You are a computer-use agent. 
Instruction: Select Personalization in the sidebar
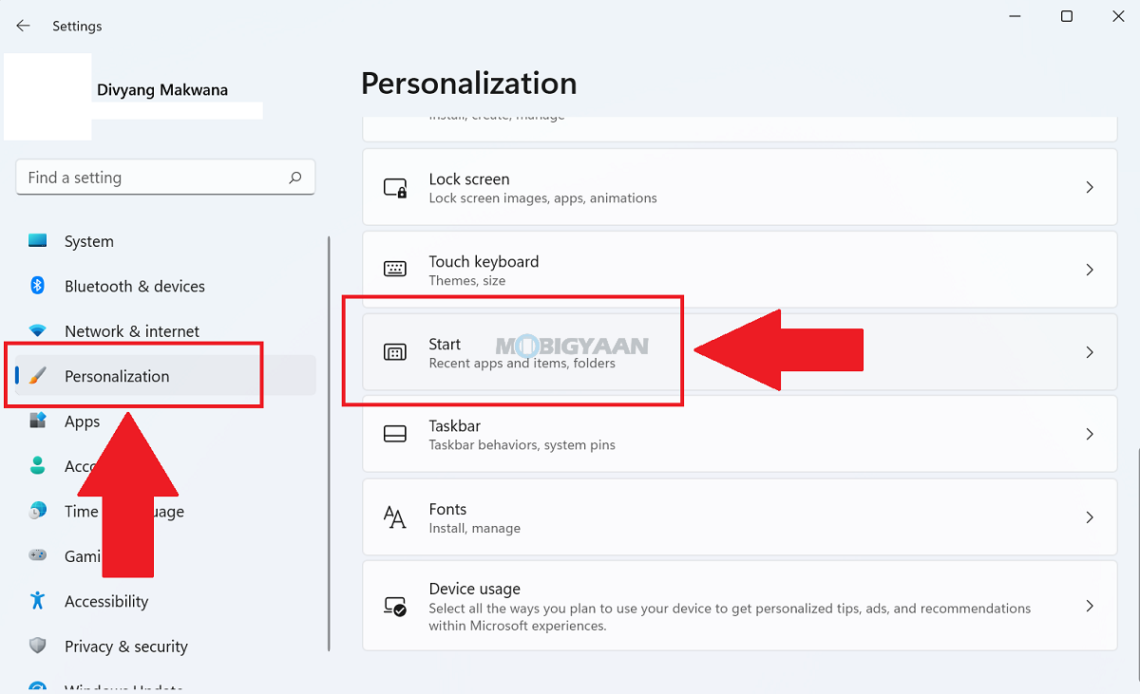(117, 376)
